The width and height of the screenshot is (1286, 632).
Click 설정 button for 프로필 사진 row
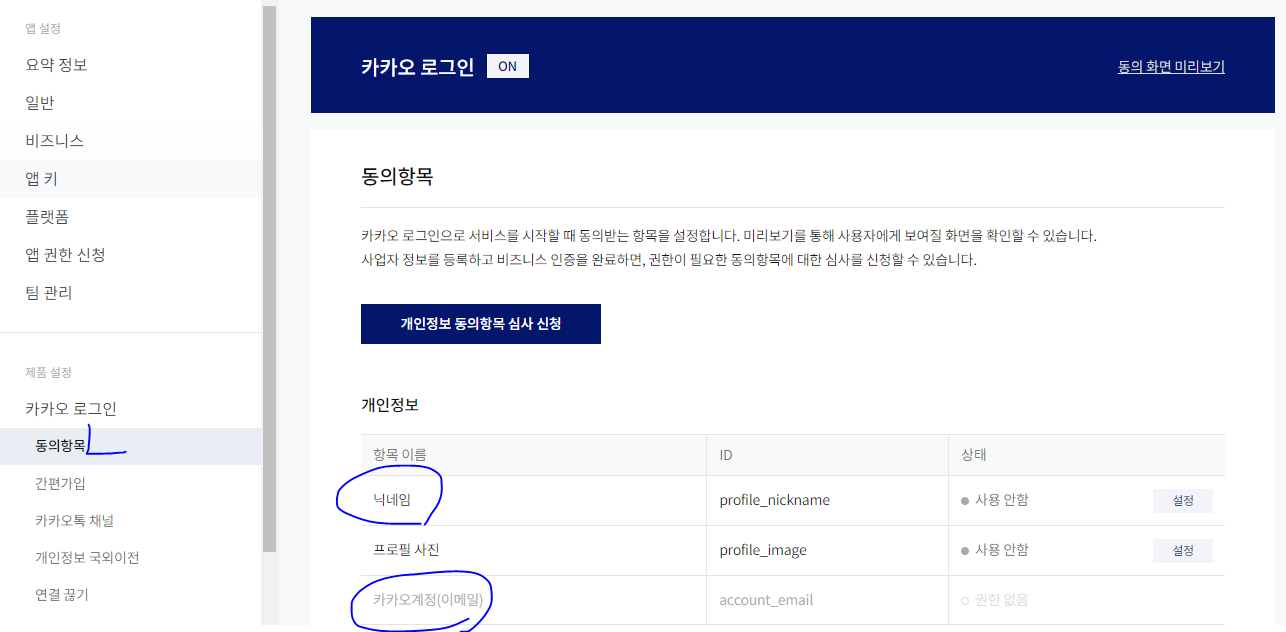1183,550
